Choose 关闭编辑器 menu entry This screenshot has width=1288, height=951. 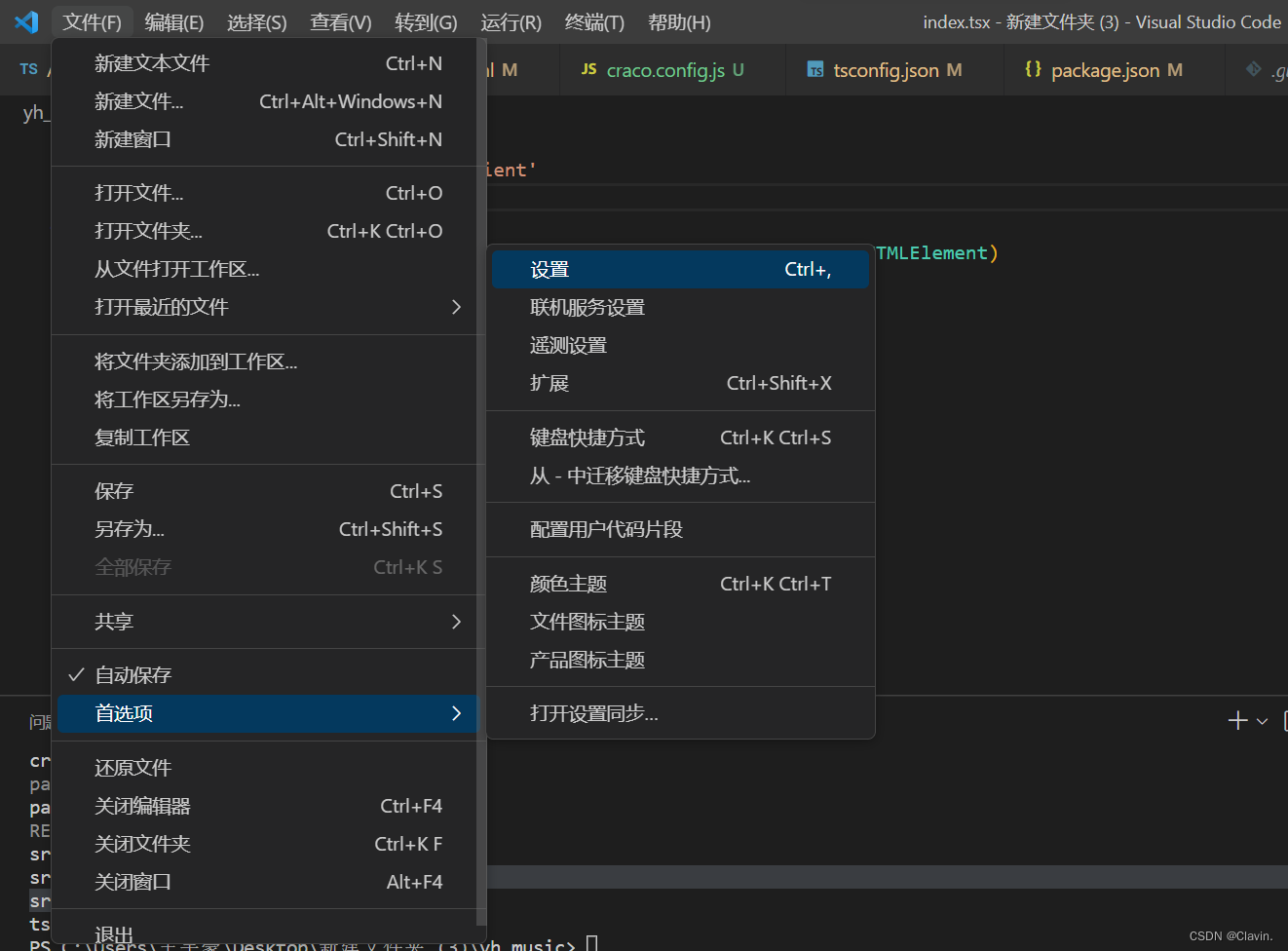(268, 806)
